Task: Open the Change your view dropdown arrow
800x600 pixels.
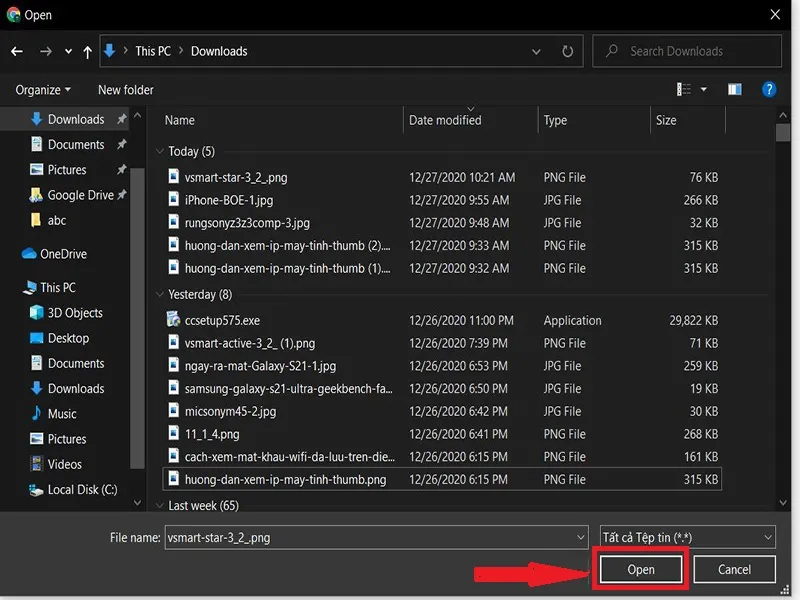Action: 704,89
